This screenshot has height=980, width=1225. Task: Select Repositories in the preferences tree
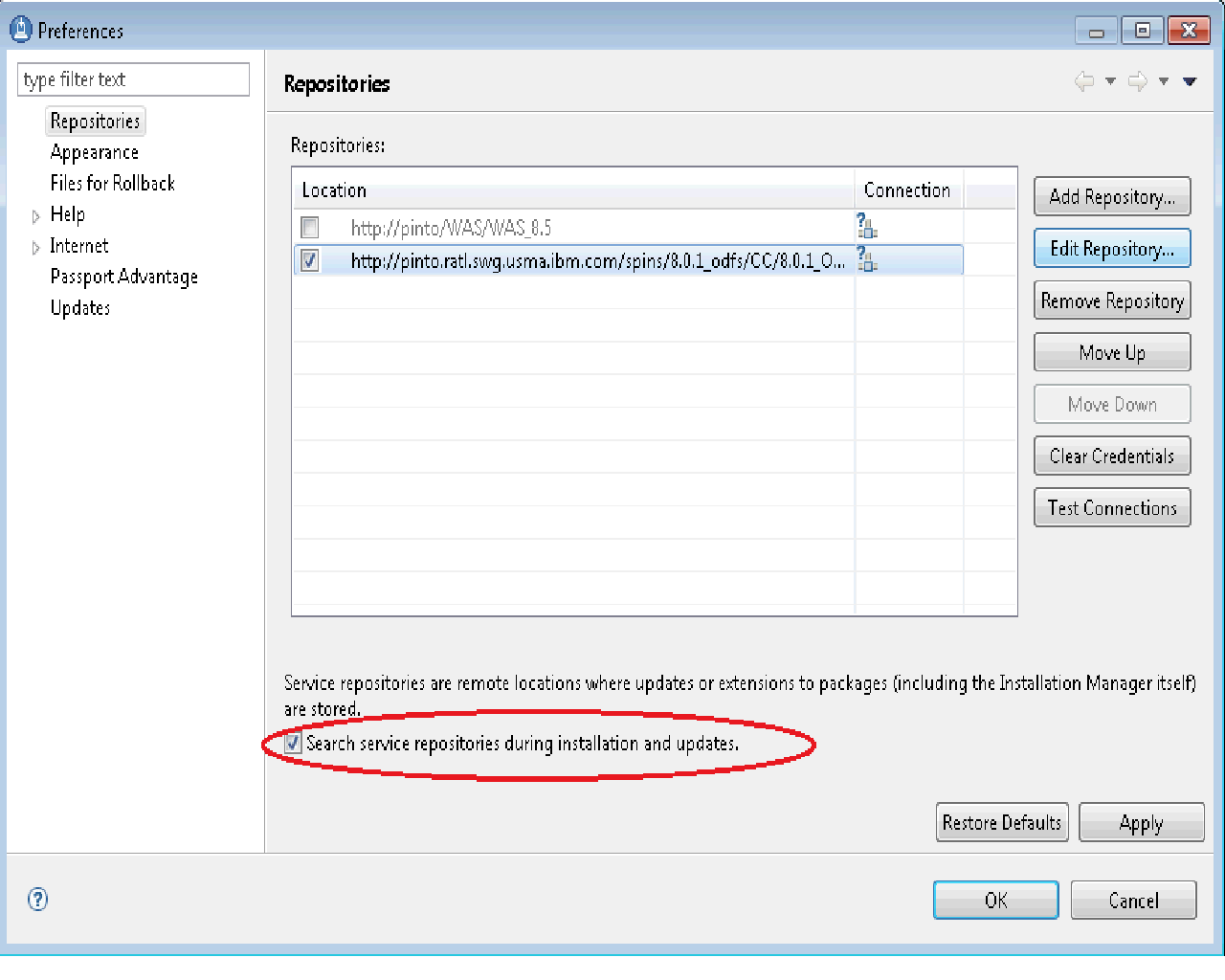tap(96, 122)
